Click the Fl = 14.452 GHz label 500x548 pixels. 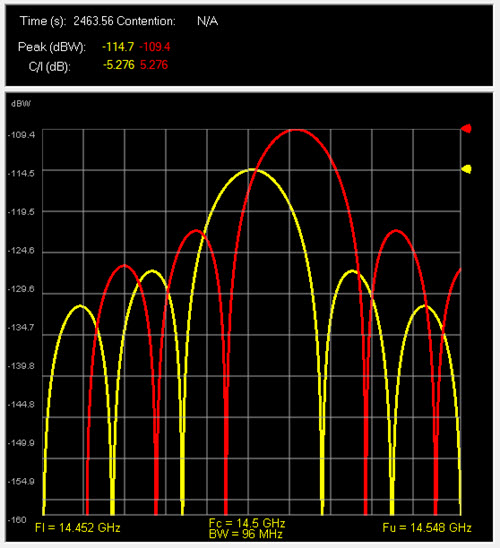78,528
